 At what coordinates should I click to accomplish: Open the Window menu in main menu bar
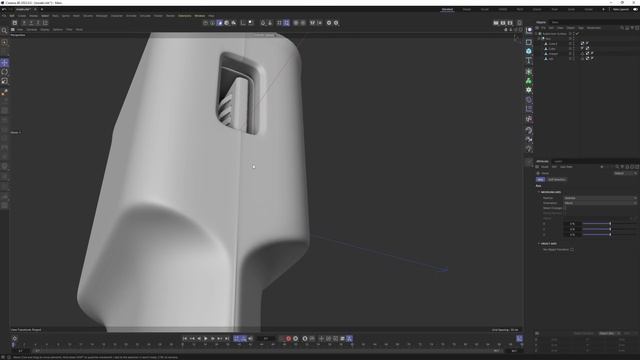coord(200,16)
